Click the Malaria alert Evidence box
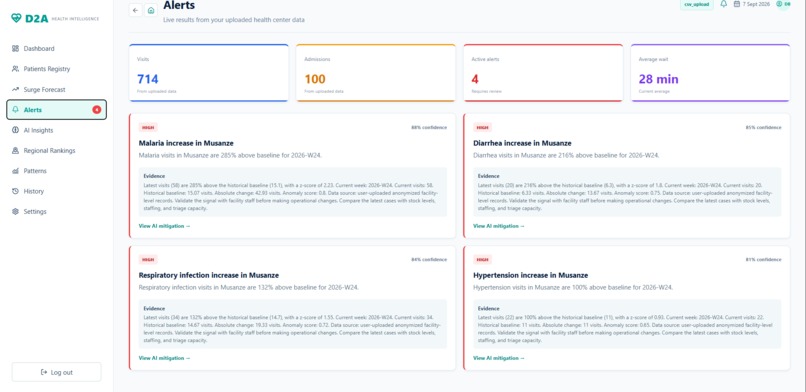 pyautogui.click(x=292, y=192)
